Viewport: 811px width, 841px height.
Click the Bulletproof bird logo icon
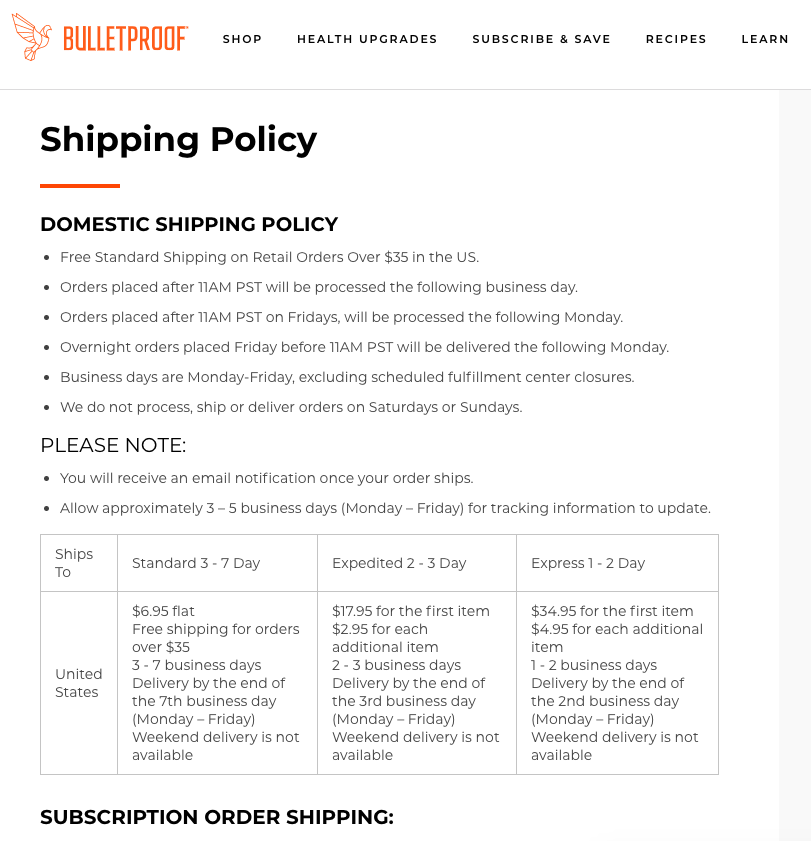click(32, 37)
